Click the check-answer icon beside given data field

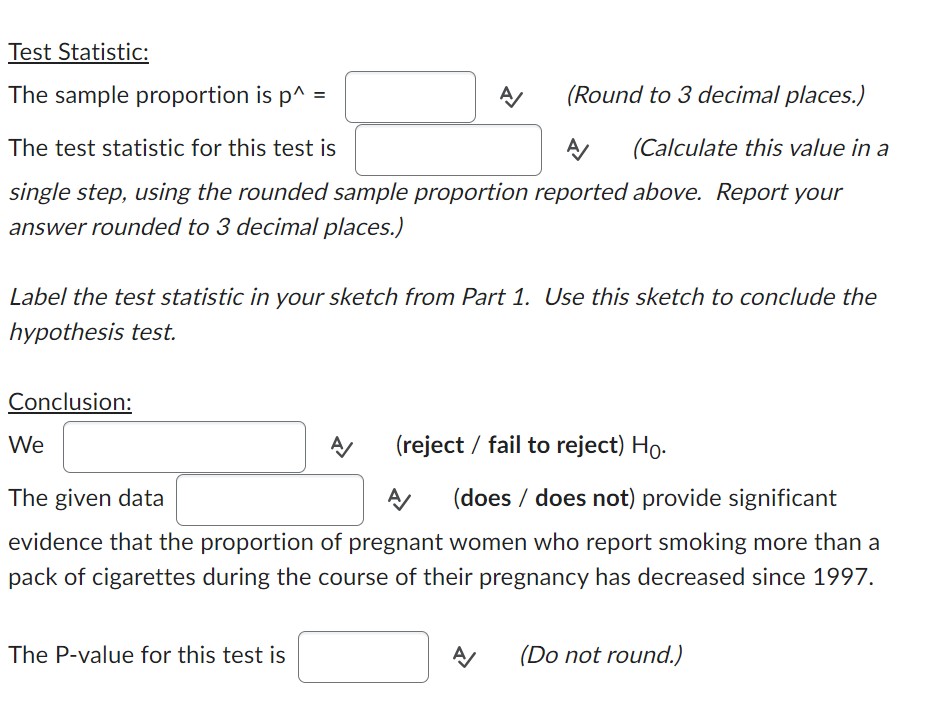coord(397,500)
